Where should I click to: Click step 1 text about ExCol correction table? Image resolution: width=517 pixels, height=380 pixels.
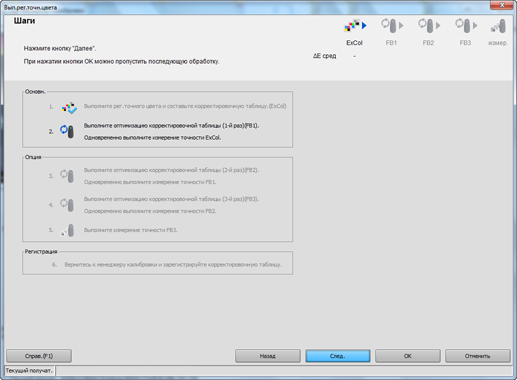(185, 106)
